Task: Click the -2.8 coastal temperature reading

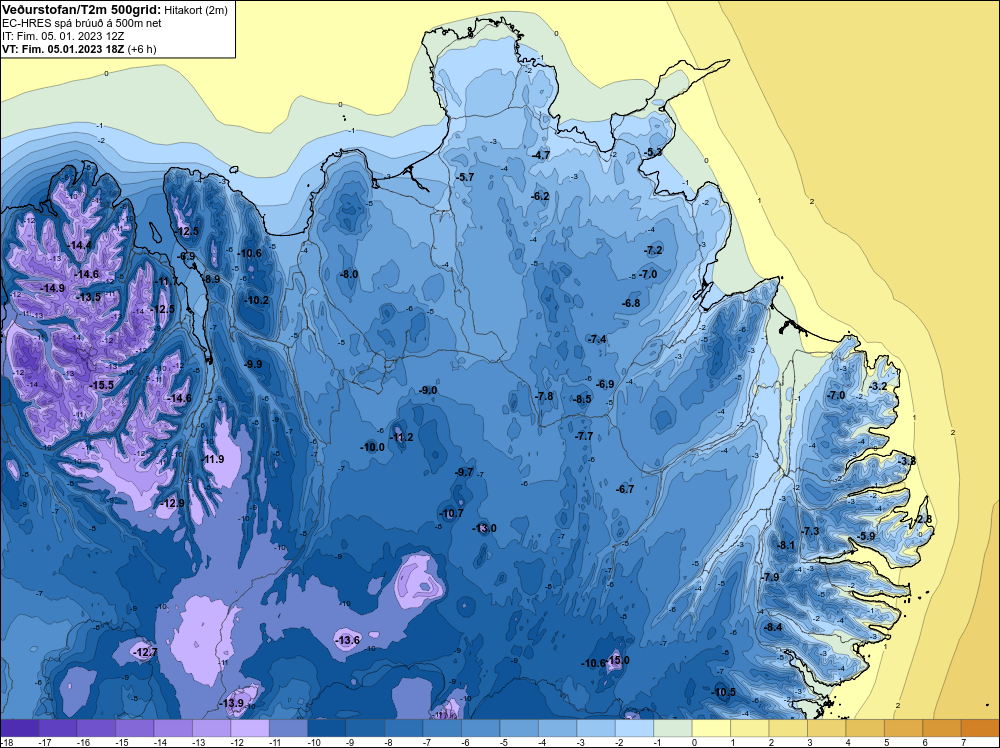Action: pos(923,519)
